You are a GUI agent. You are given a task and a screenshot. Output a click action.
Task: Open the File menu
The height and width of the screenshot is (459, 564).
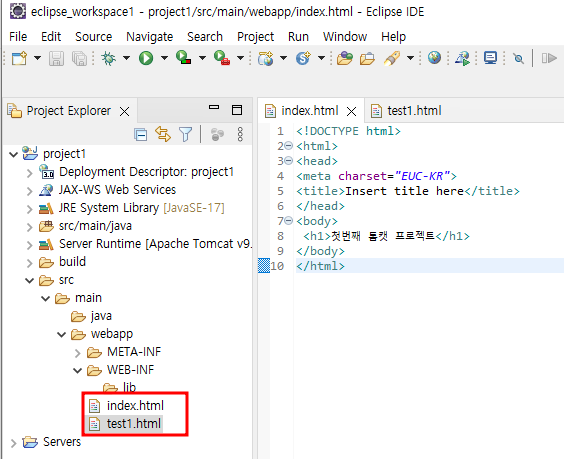18,37
